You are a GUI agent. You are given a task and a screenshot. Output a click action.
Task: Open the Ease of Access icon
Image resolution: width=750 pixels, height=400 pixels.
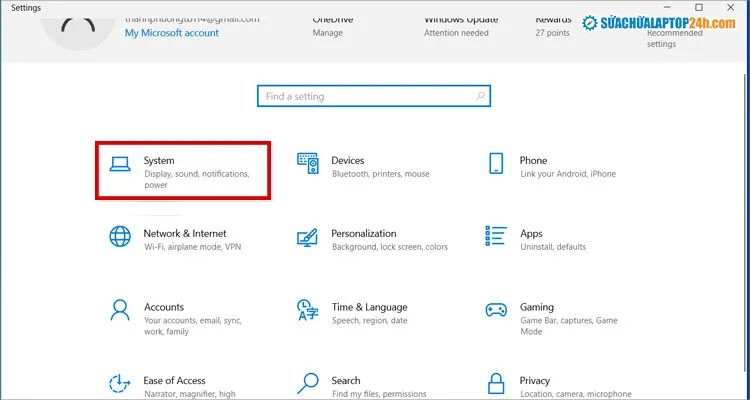click(x=119, y=383)
